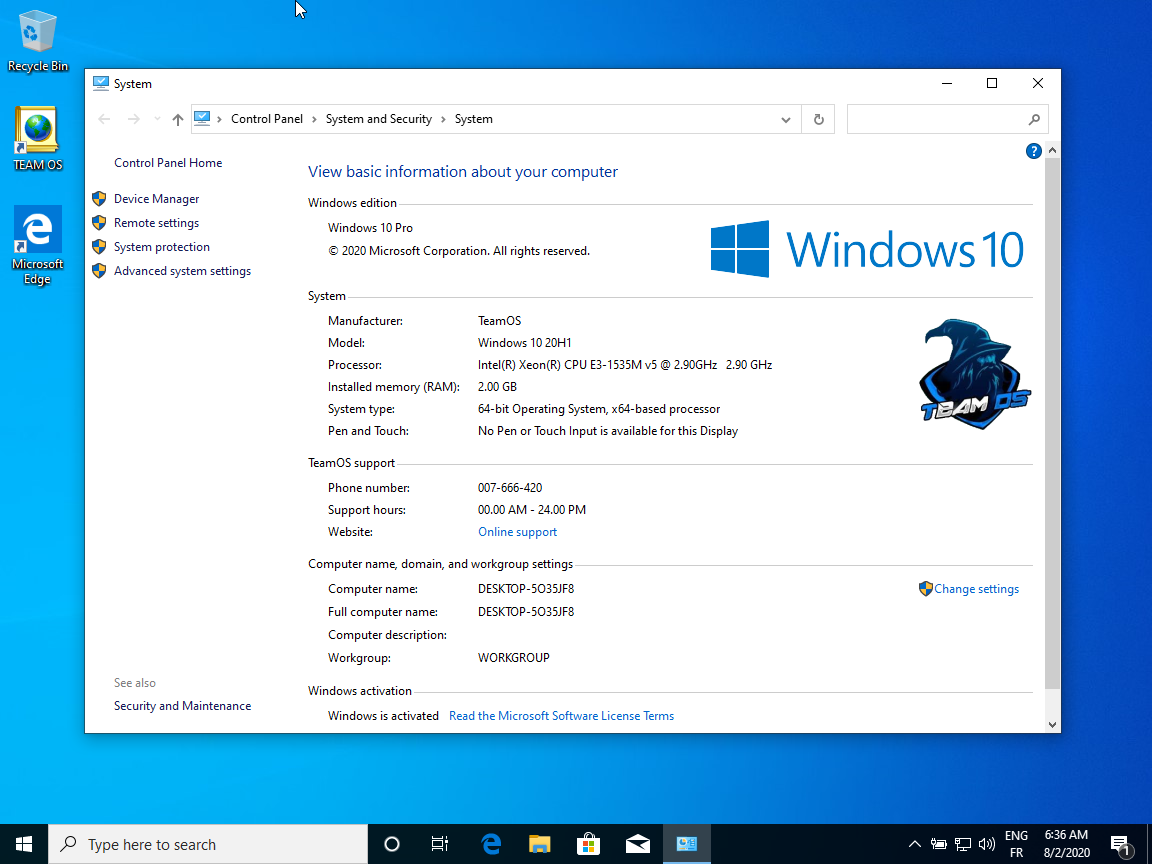This screenshot has height=864, width=1152.
Task: Click the shield icon beside Remote settings
Action: click(x=99, y=223)
